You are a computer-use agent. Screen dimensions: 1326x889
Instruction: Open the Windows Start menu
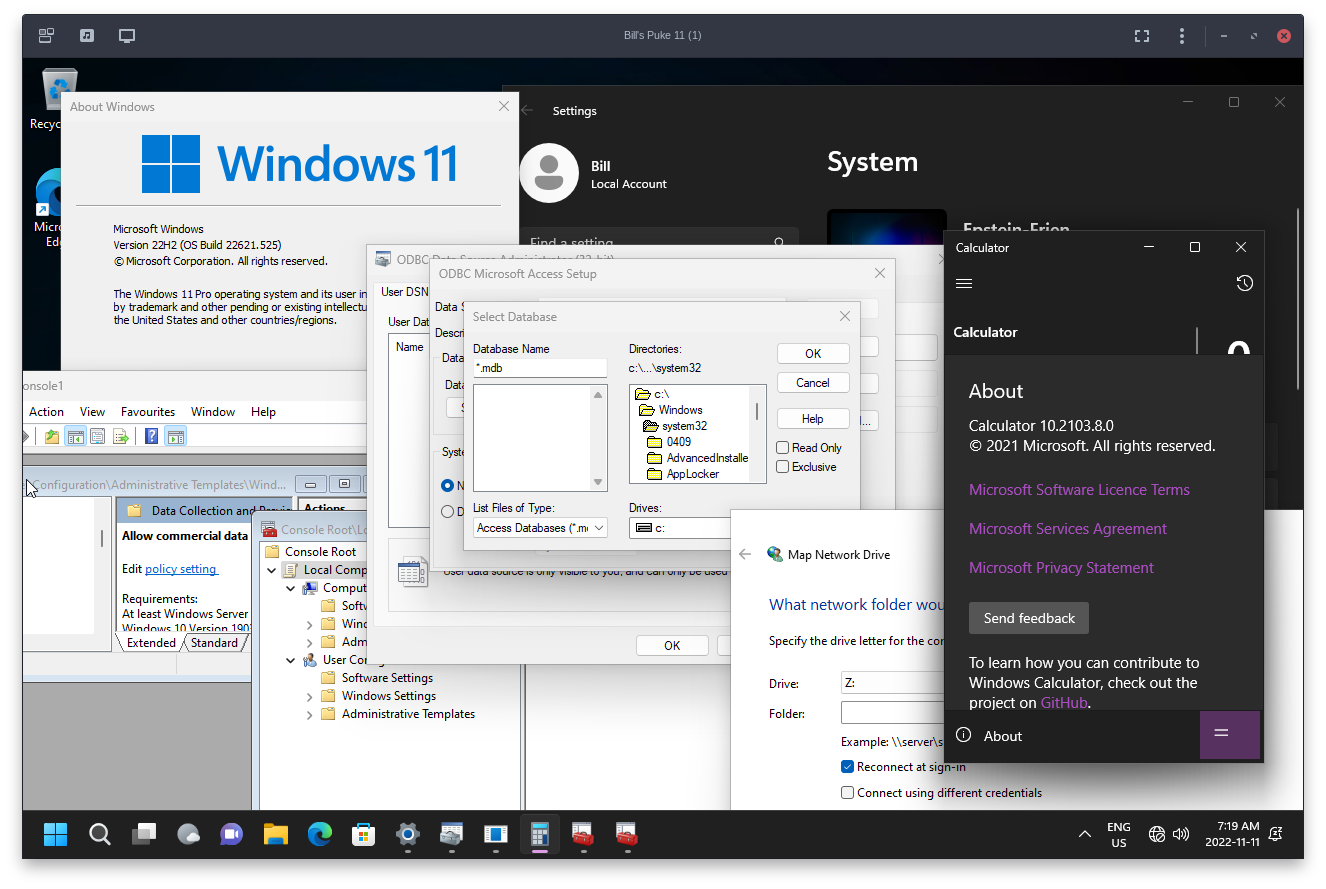[56, 833]
